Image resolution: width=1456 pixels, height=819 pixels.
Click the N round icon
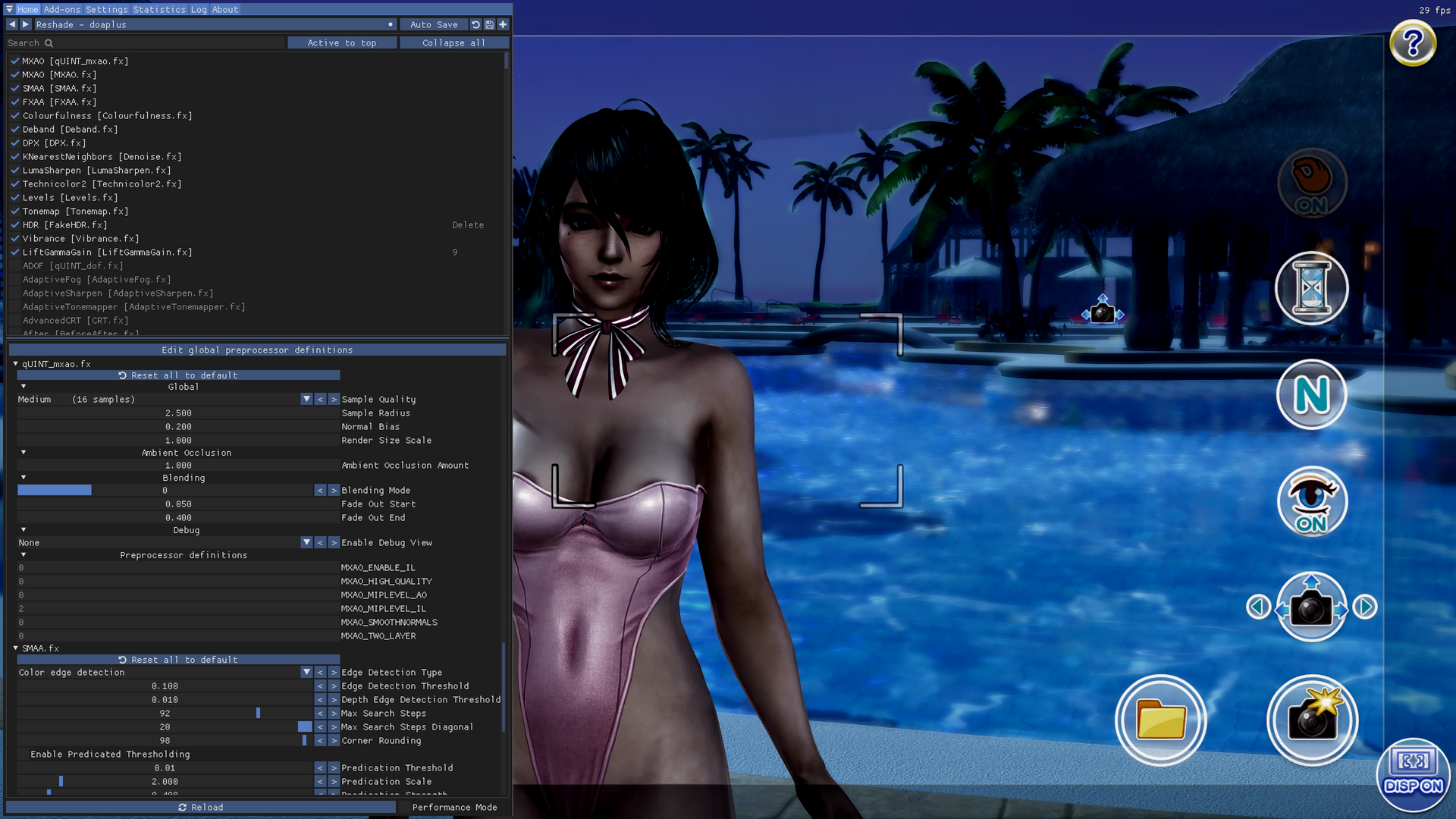coord(1312,394)
